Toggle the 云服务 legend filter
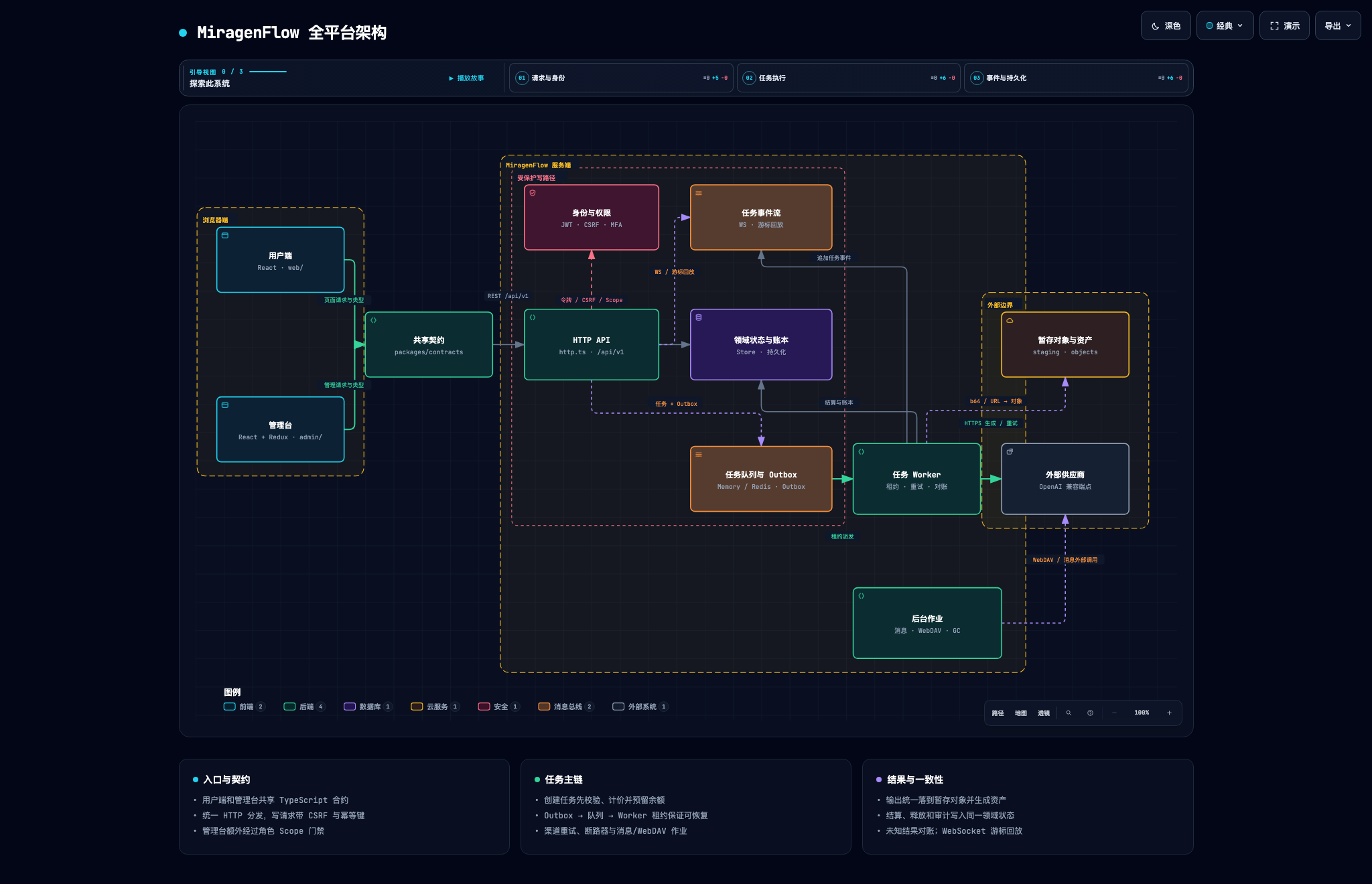This screenshot has width=1372, height=884. point(435,707)
